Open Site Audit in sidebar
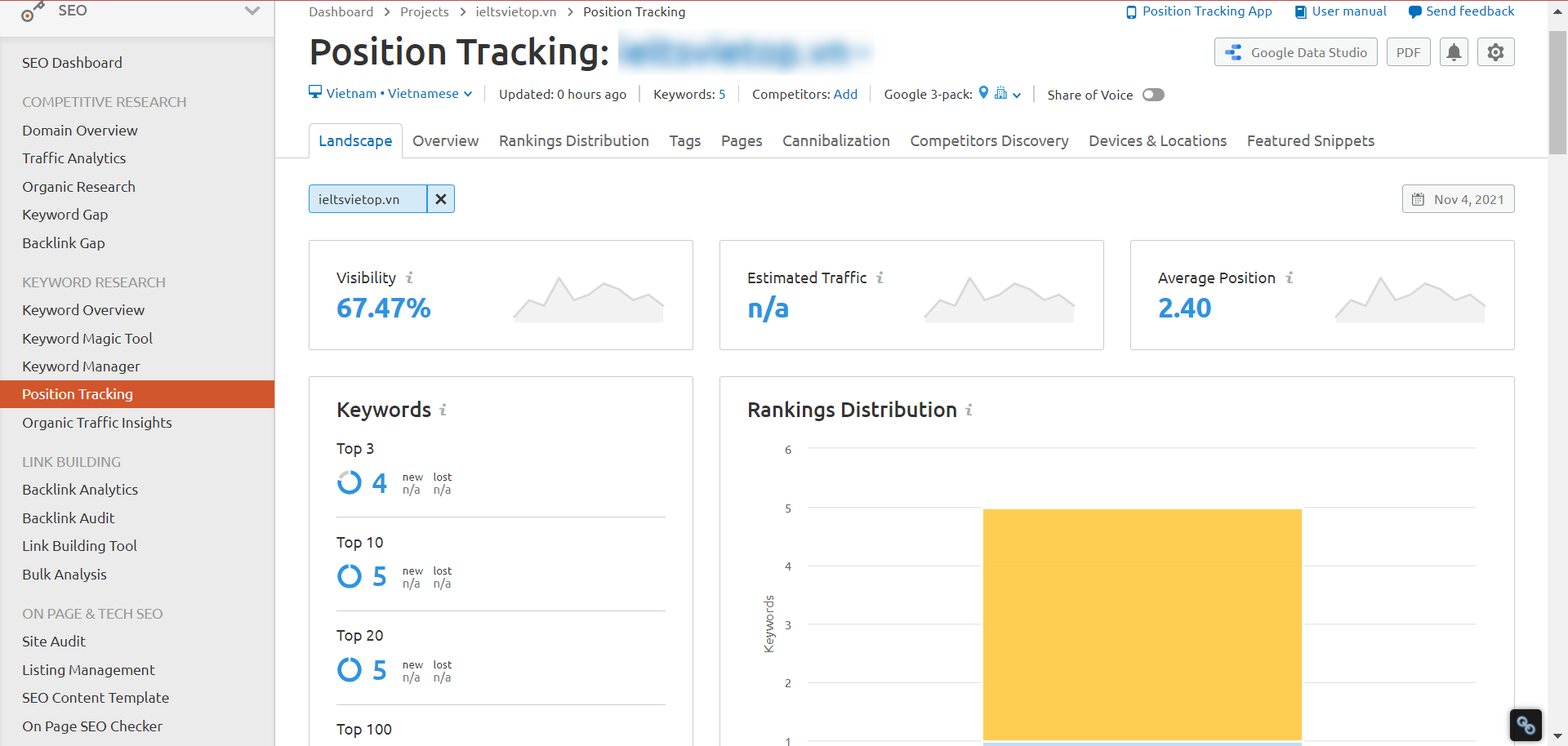Viewport: 1568px width, 746px height. click(x=54, y=642)
